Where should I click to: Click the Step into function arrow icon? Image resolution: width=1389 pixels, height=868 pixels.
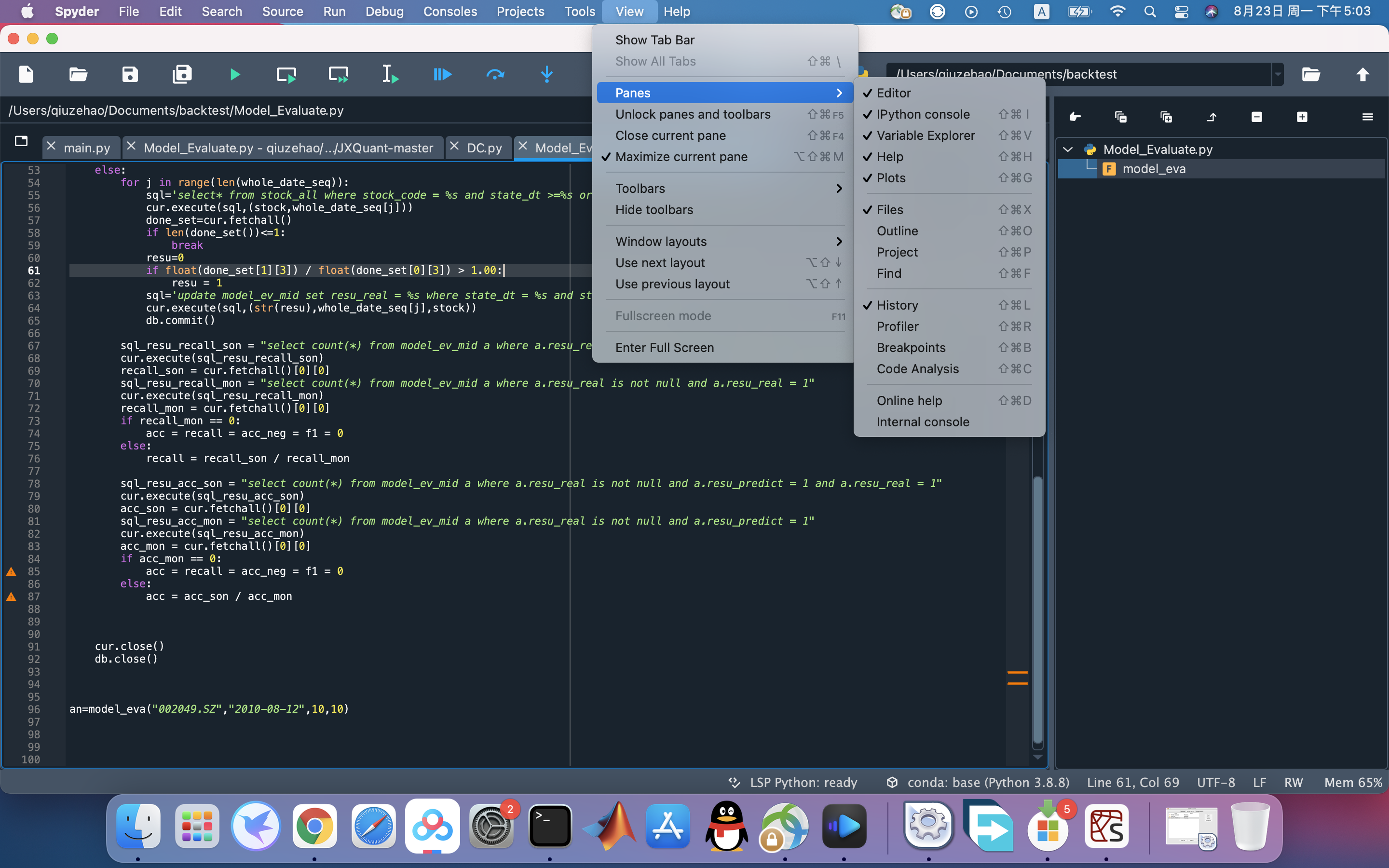546,75
